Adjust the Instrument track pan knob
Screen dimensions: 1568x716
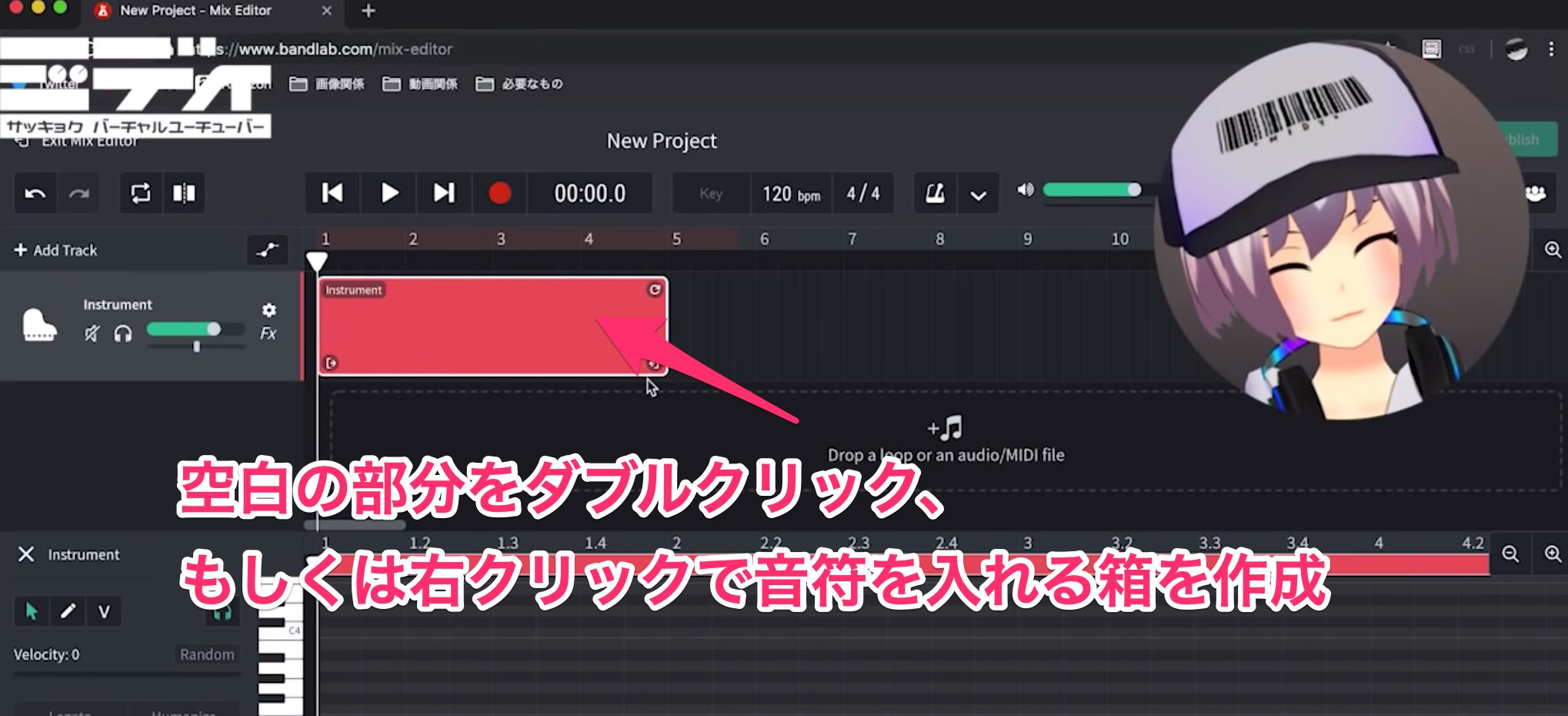point(197,347)
